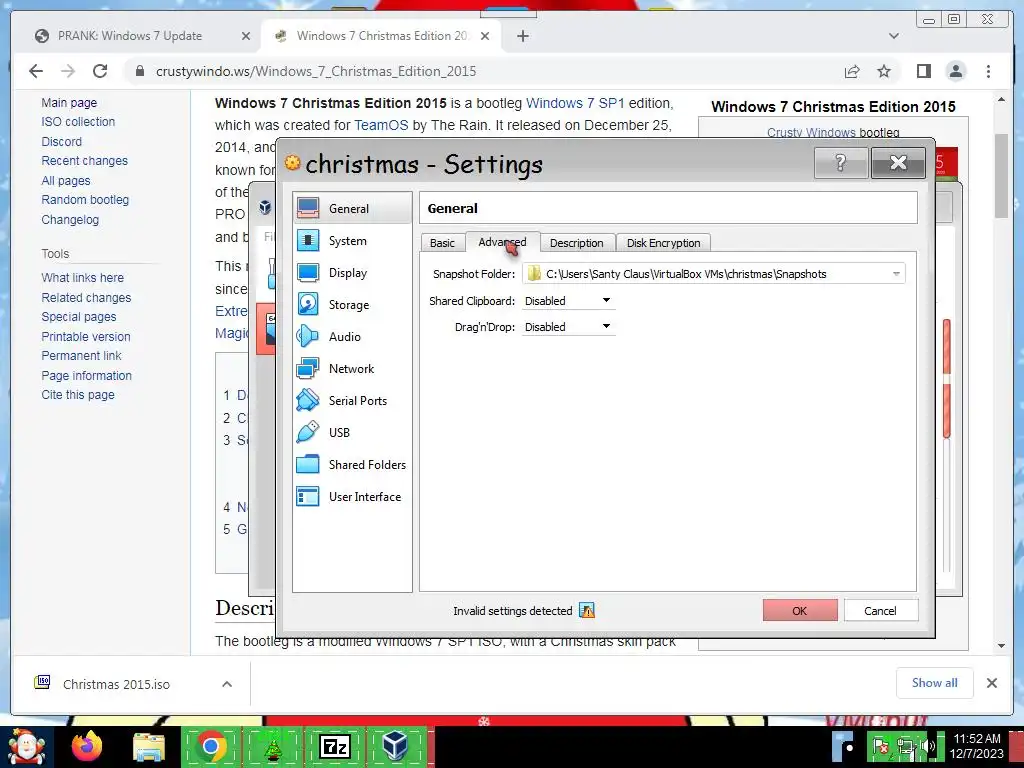Click the folder icon in Snapshot Folder field
Screen dimensions: 1024x768
point(534,274)
